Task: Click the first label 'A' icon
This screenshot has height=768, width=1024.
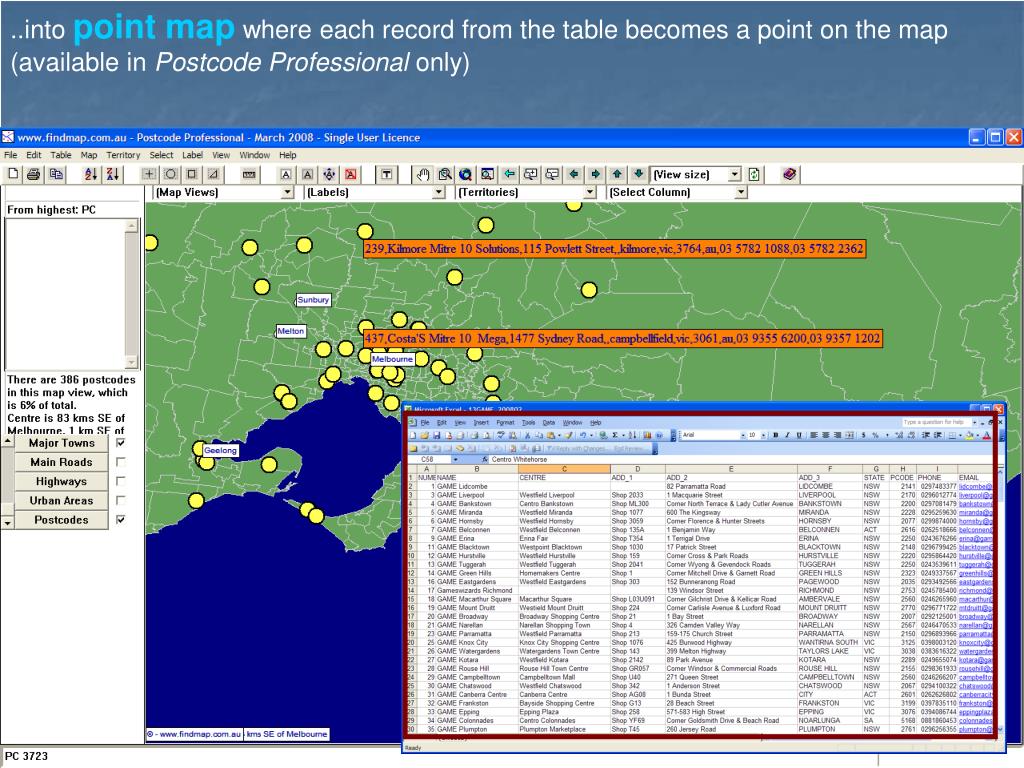Action: pos(286,174)
